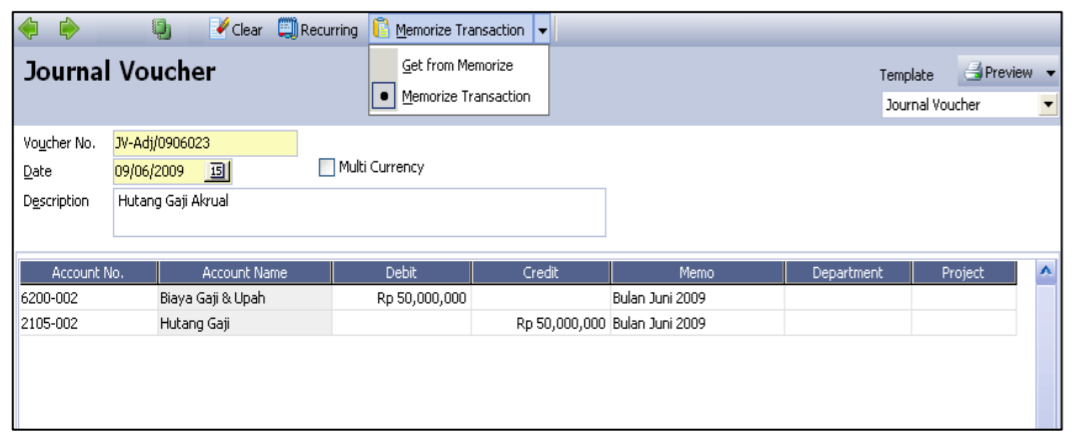Click the Description text box
The width and height of the screenshot is (1080, 444).
(358, 212)
